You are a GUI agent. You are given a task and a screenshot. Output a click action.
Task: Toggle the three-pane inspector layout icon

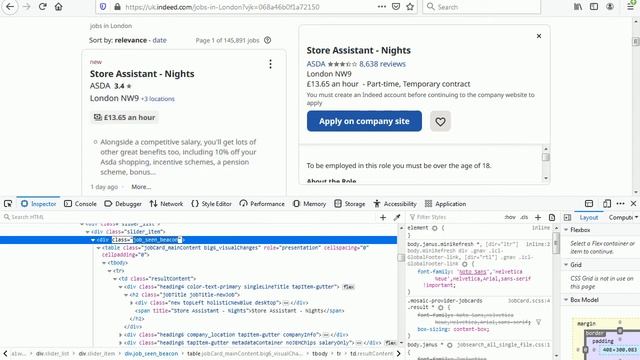pyautogui.click(x=567, y=217)
